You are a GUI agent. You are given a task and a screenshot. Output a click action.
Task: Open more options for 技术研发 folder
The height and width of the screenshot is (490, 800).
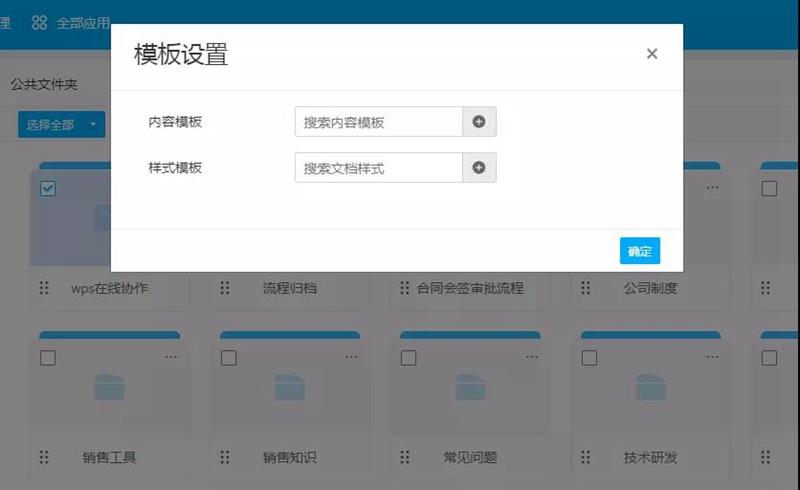click(712, 357)
